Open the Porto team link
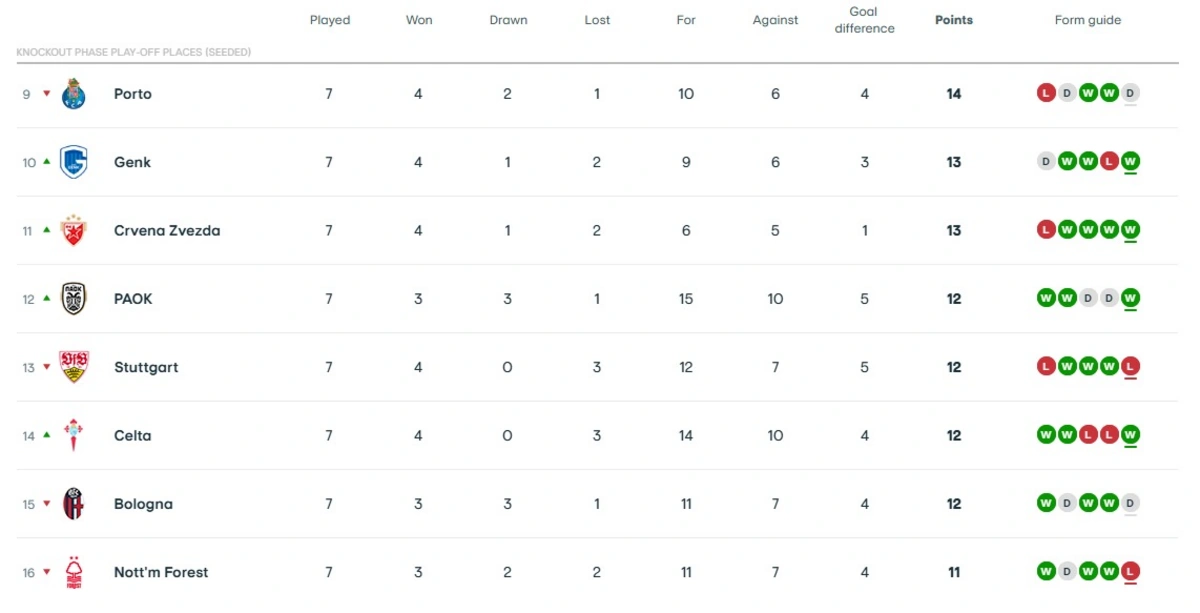 point(133,94)
